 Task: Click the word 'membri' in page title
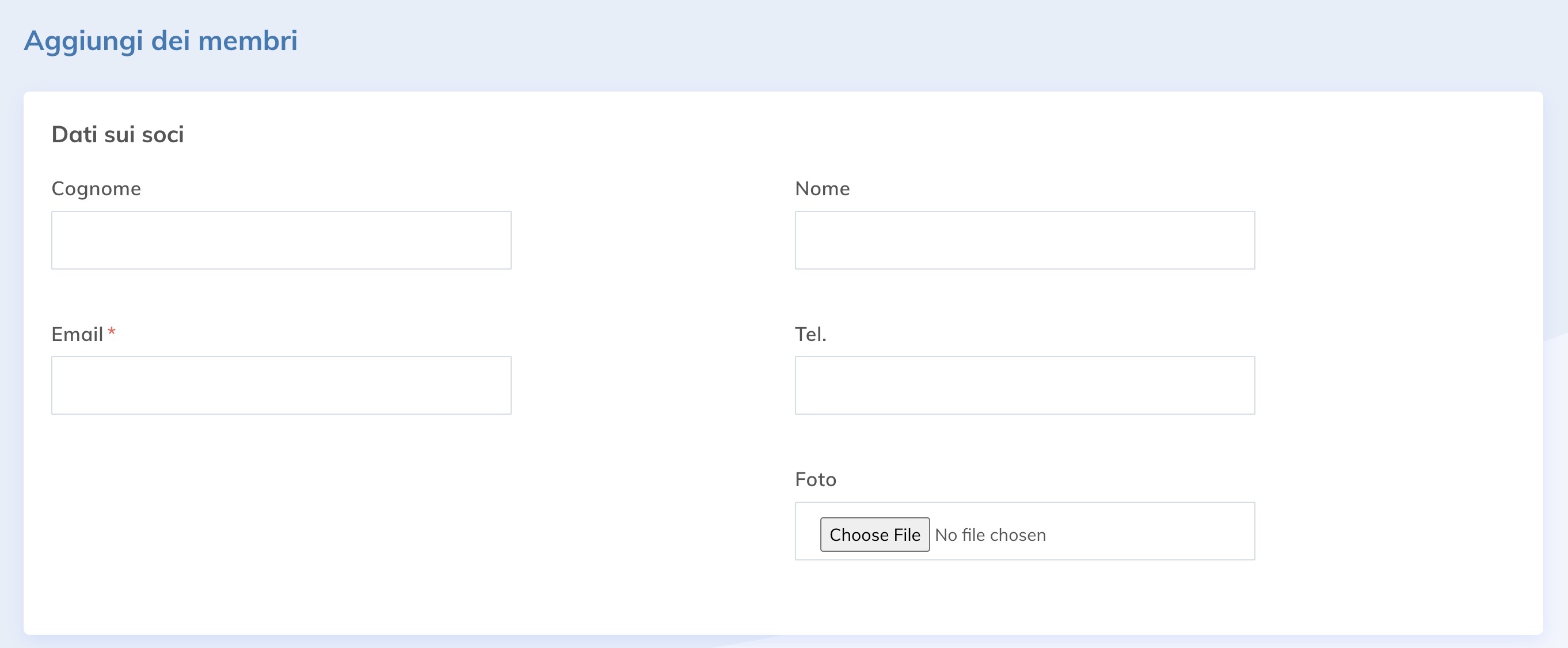[248, 41]
